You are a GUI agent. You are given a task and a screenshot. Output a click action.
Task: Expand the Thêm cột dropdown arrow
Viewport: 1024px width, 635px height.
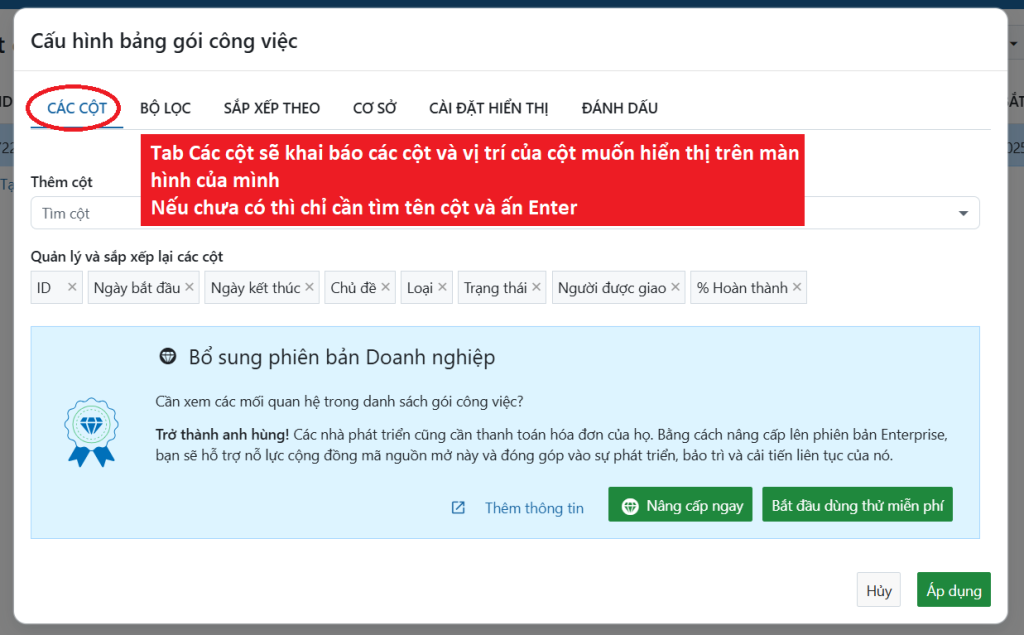point(963,213)
